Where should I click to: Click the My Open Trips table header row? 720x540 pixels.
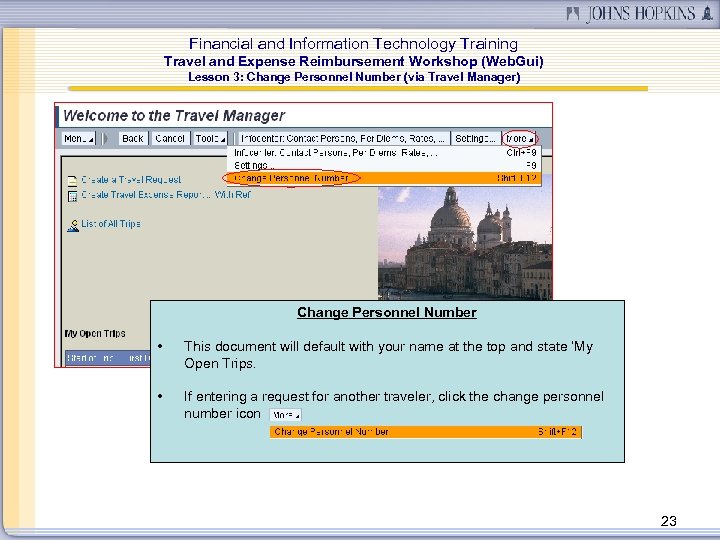[x=108, y=358]
